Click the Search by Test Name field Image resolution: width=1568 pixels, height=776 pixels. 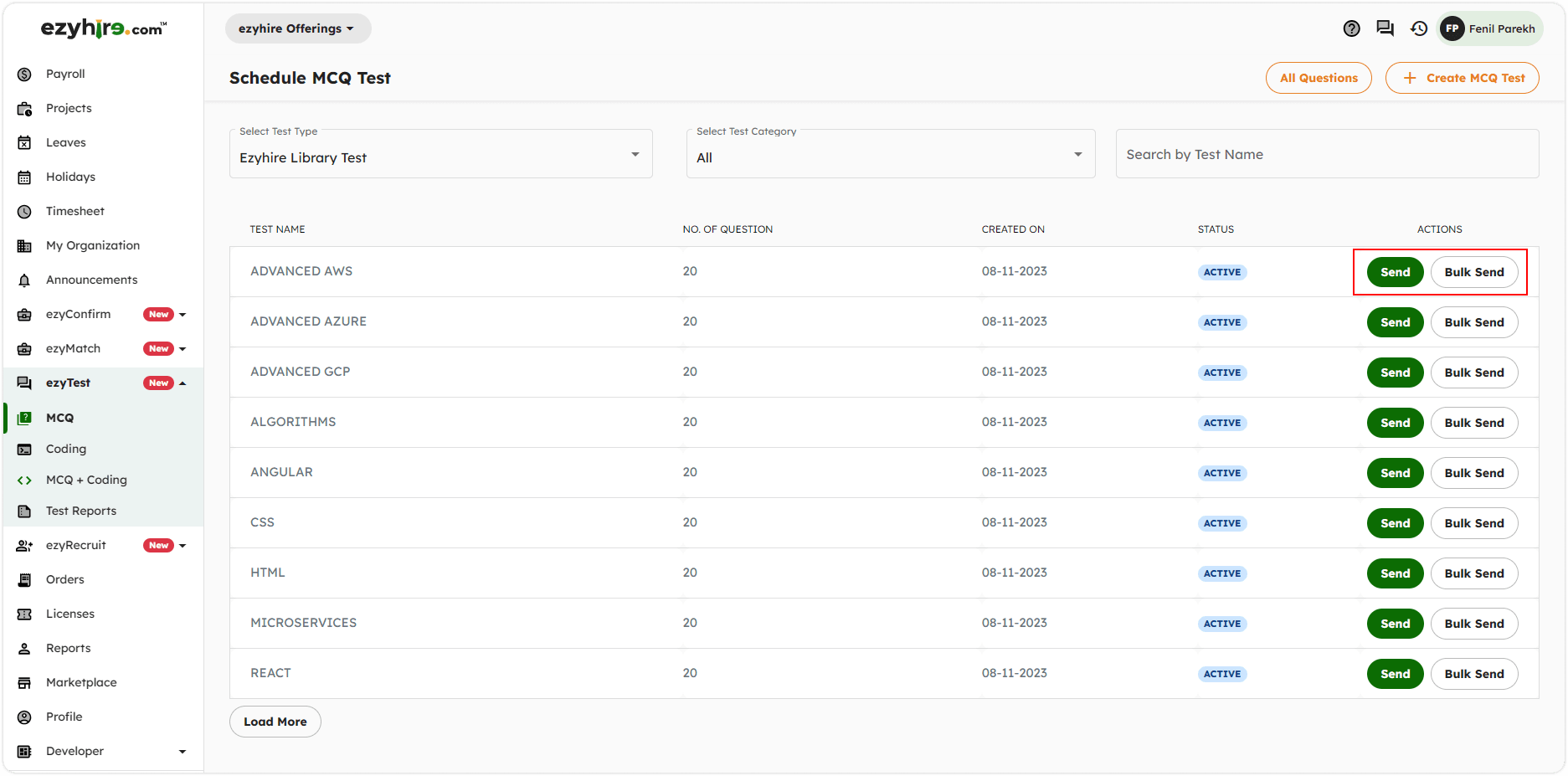coord(1327,154)
